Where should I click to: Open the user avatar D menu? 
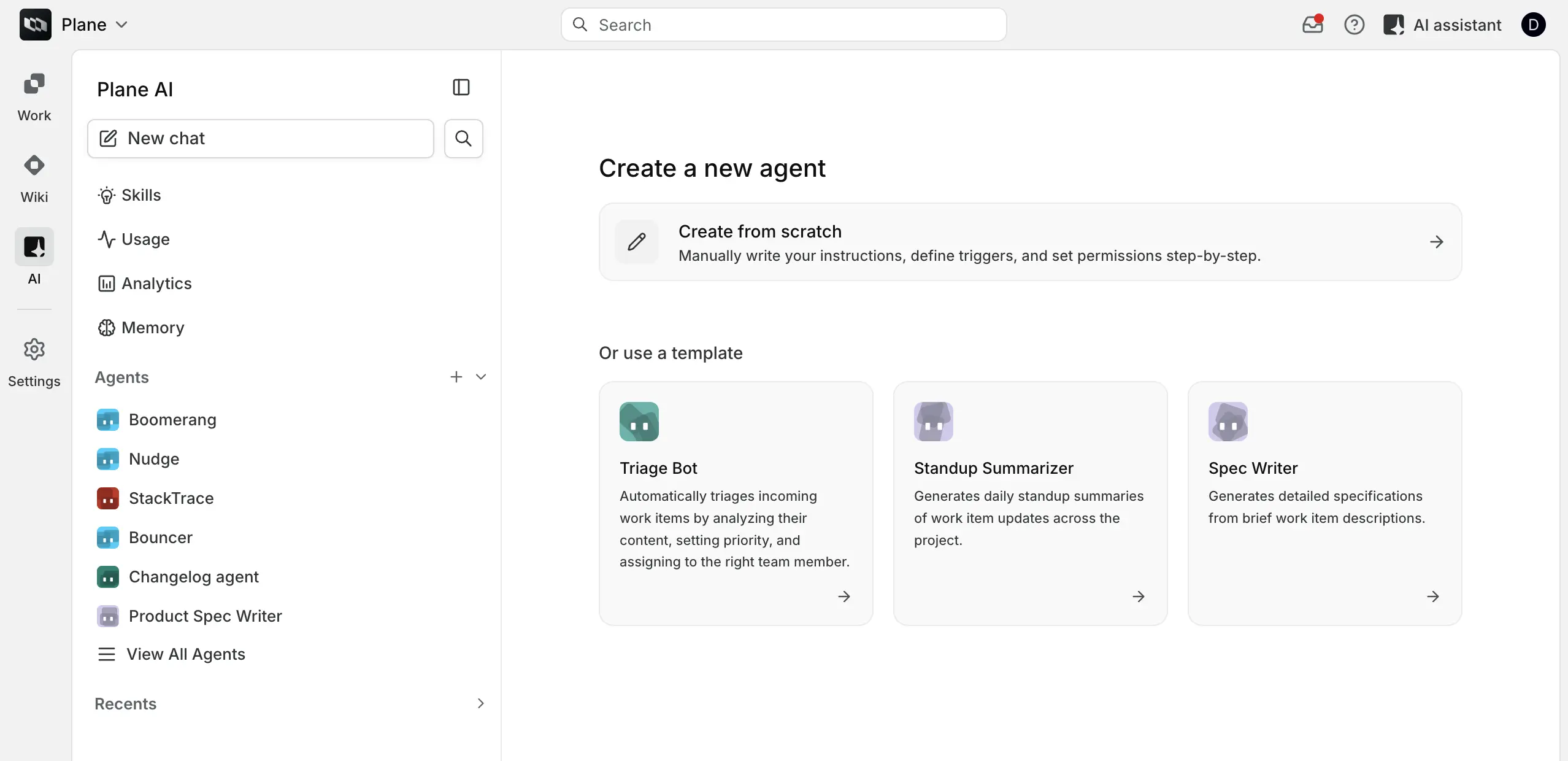click(1533, 25)
